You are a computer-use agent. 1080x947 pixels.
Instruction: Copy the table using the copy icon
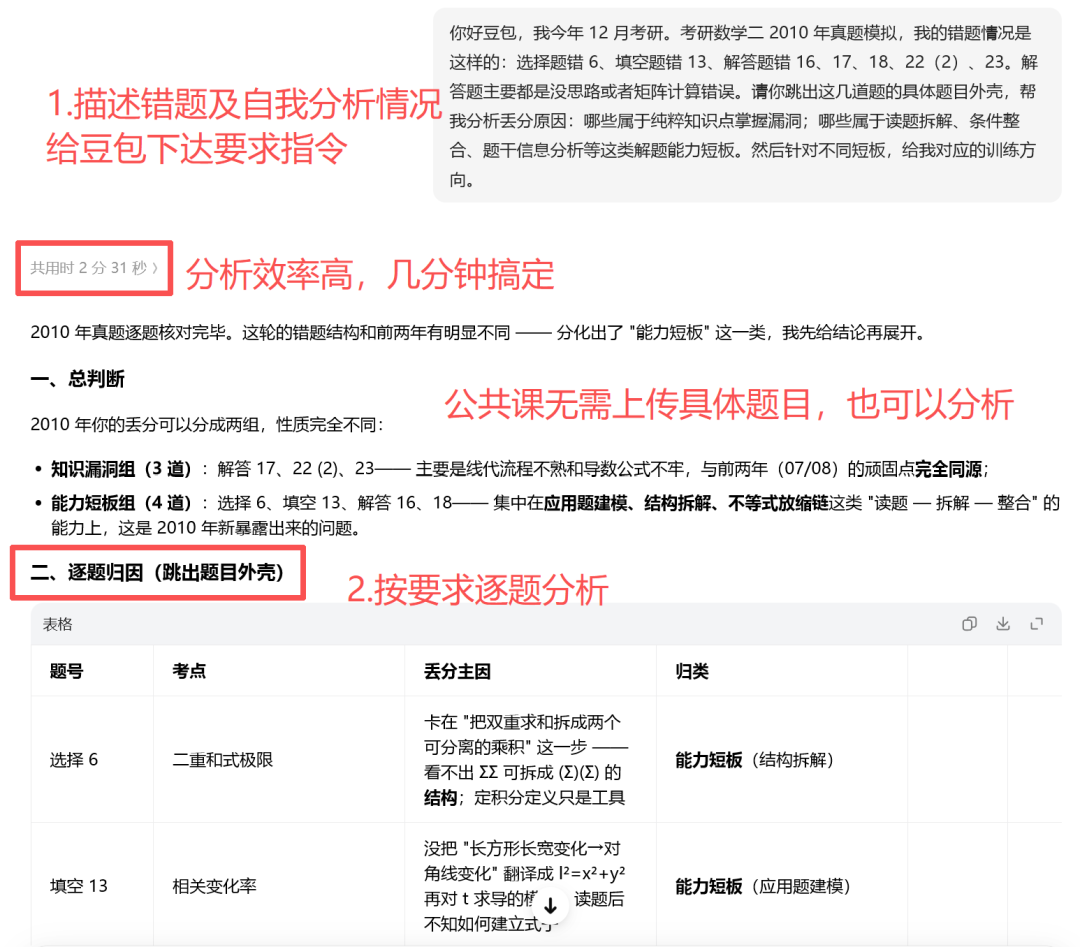click(969, 624)
